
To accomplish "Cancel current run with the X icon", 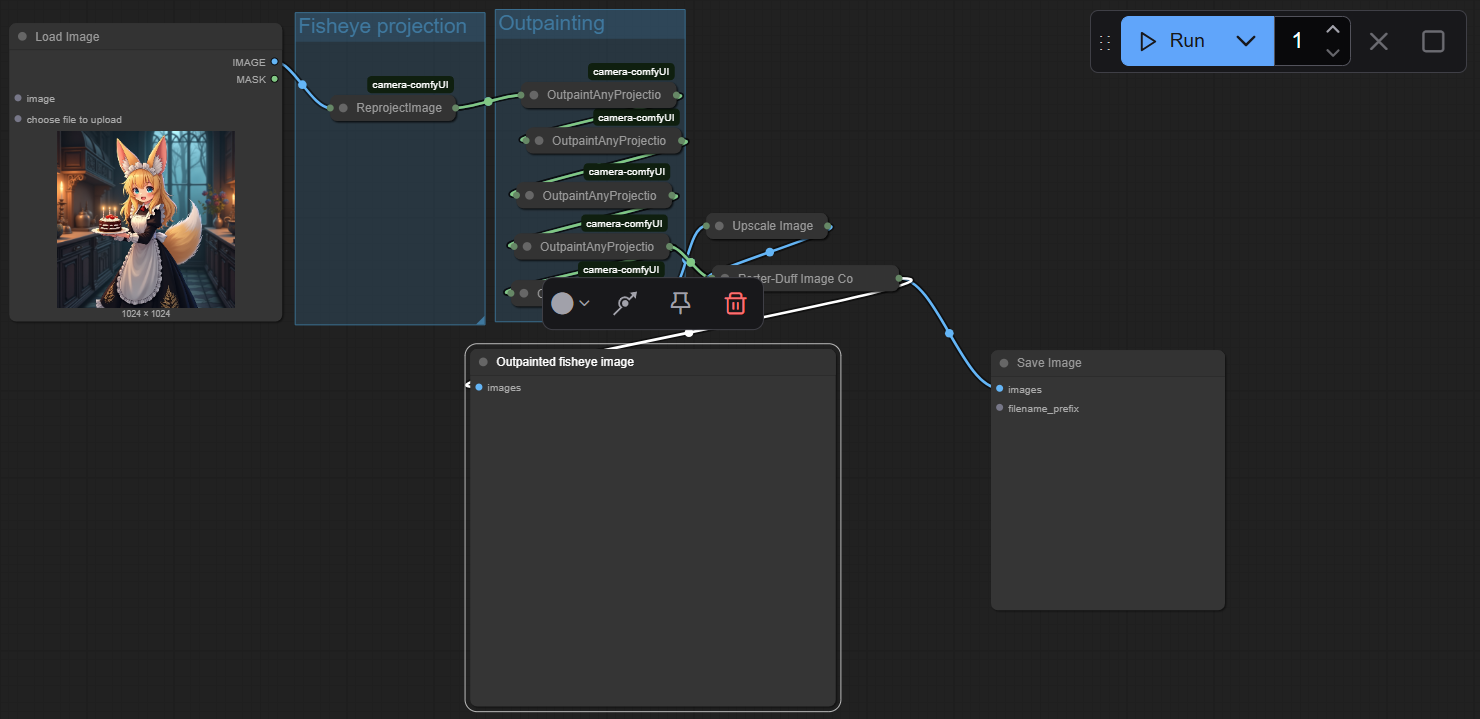I will point(1378,41).
